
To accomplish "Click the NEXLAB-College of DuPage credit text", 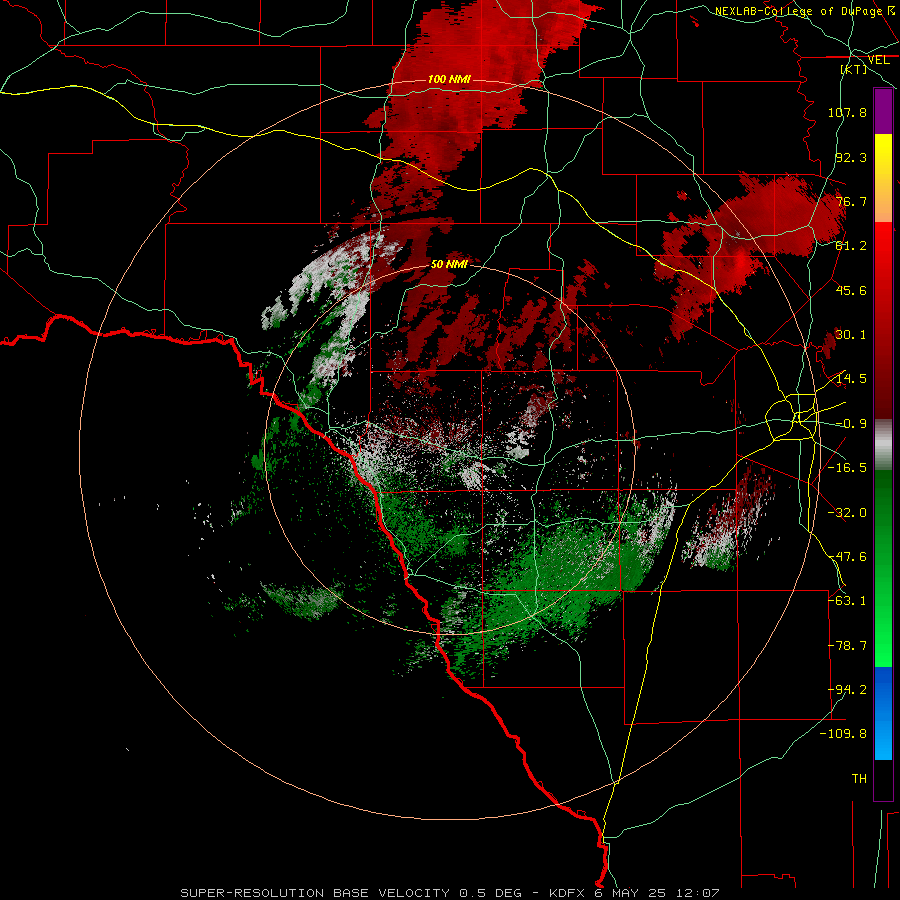I will click(798, 11).
